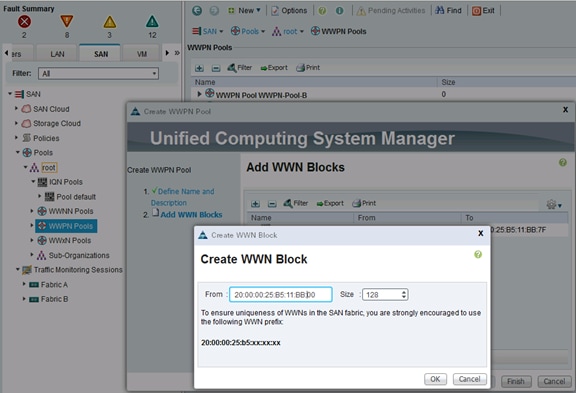Click the expand-all plus icon in WWPN Pools
This screenshot has width=576, height=393.
coord(199,68)
